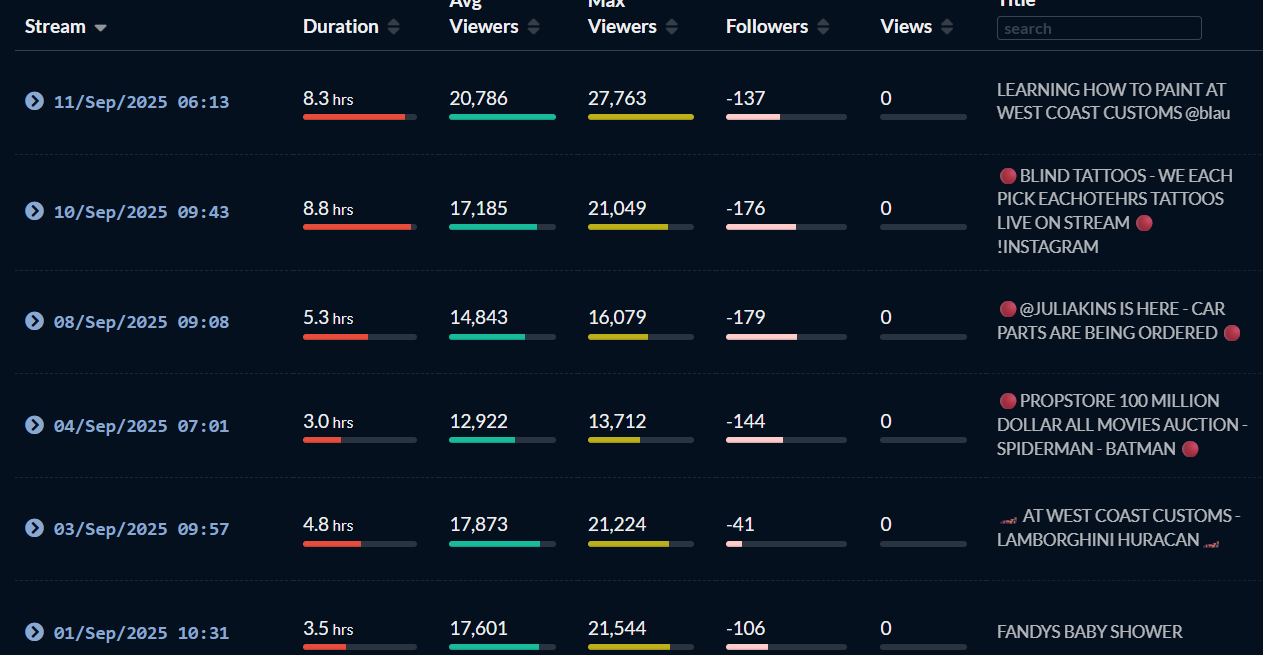Click max viewers value 21,224
Screen dimensions: 1263x655
[617, 524]
